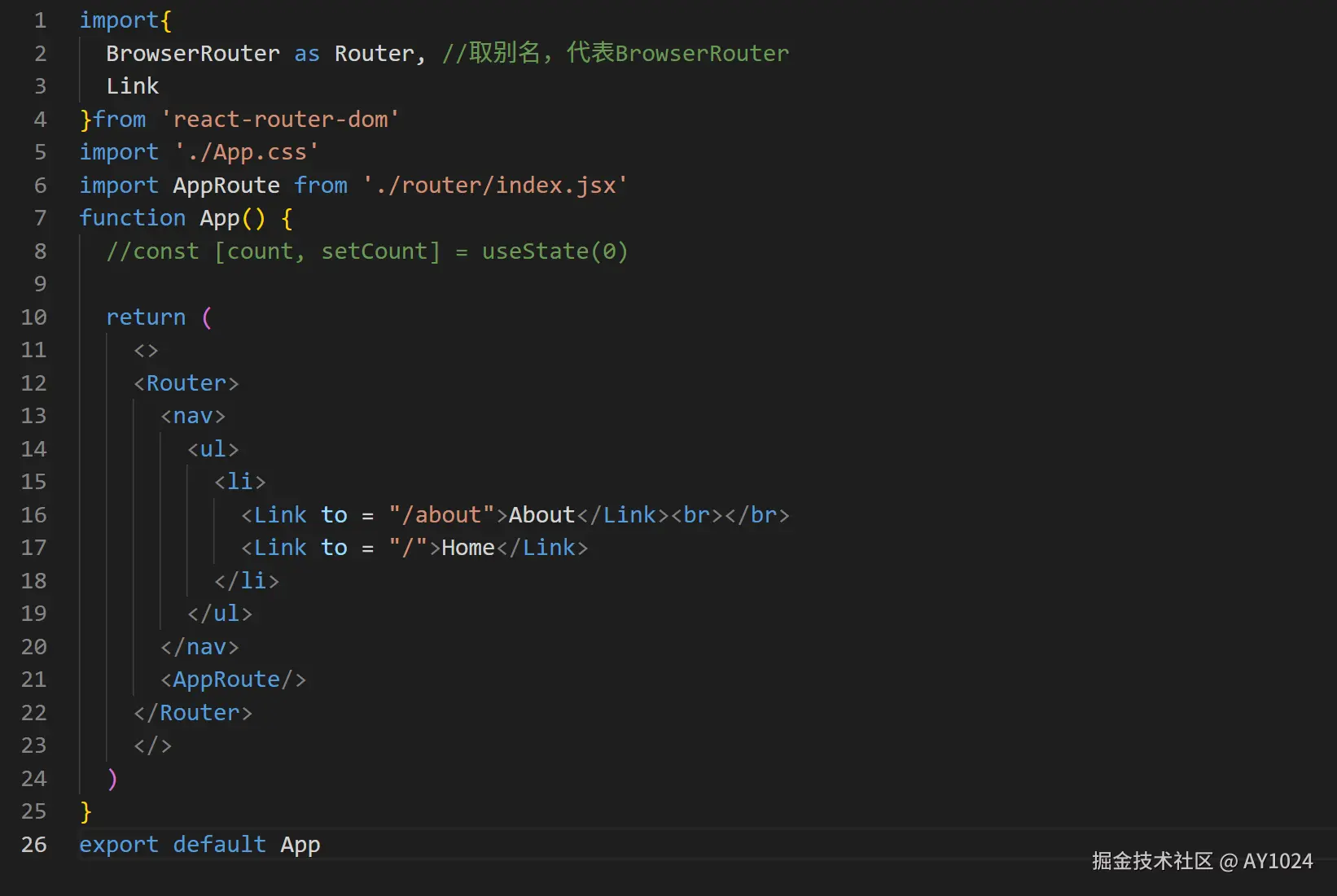Click line number 26 in the gutter
This screenshot has width=1337, height=896.
pos(33,845)
